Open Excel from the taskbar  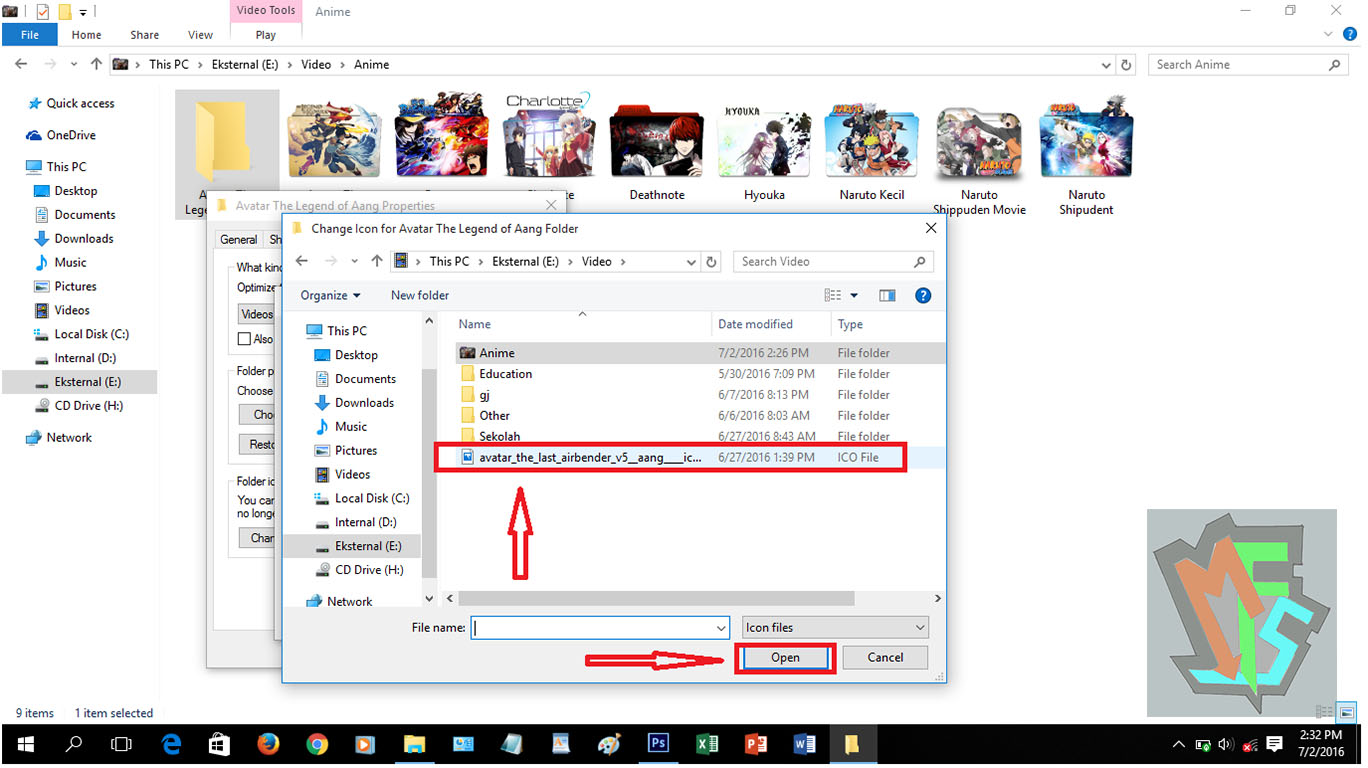[707, 744]
